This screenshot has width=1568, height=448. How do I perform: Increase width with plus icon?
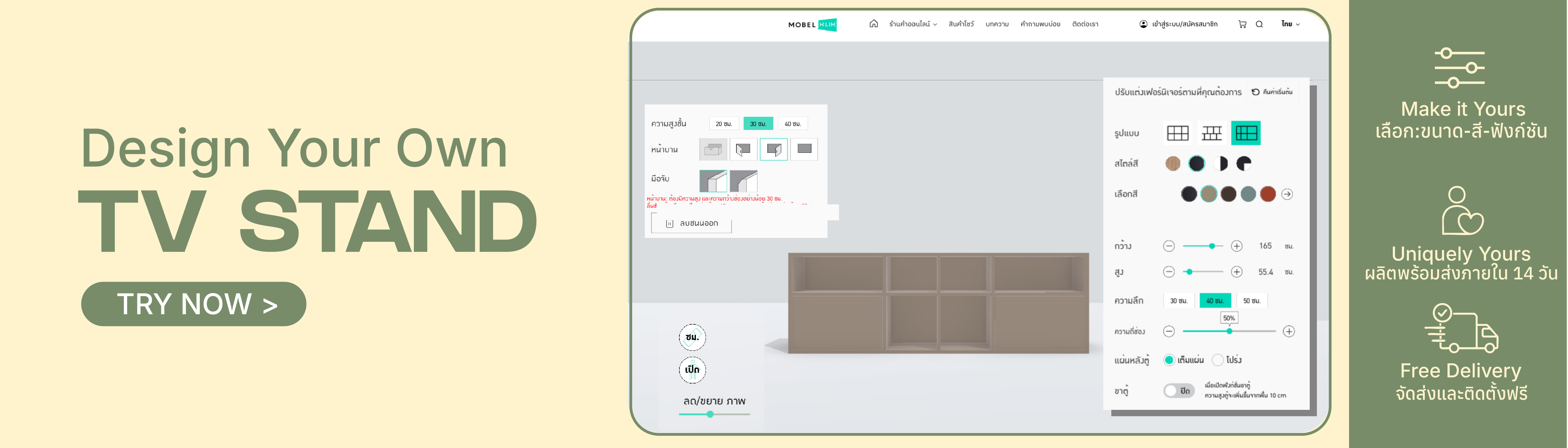point(1237,246)
